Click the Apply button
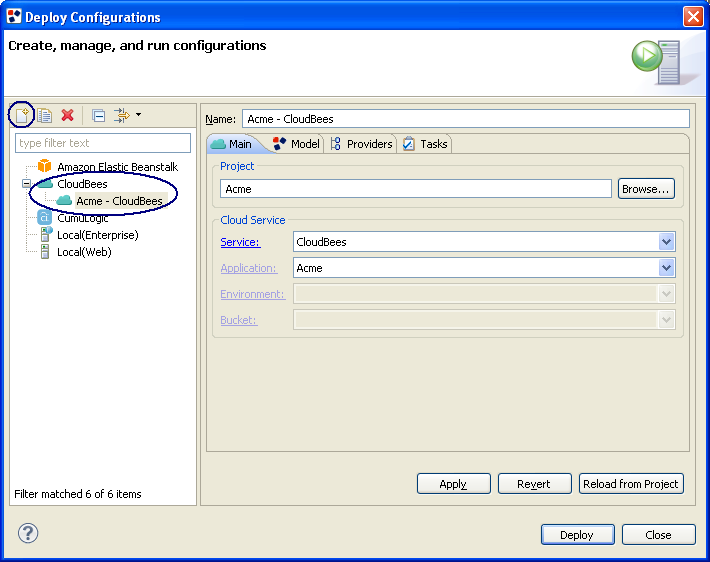The width and height of the screenshot is (710, 562). [453, 484]
